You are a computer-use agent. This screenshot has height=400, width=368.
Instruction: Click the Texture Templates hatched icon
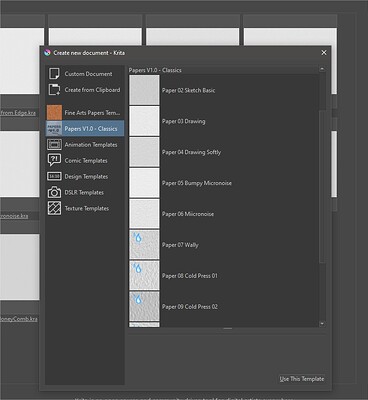pos(54,208)
